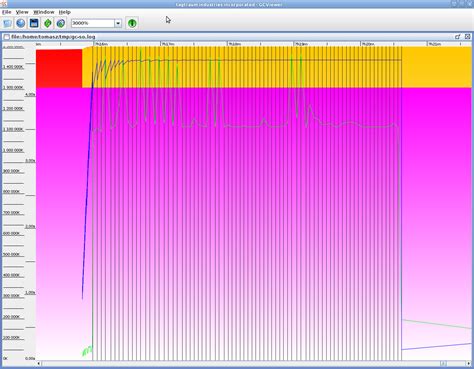Click the Open URL globe icon

click(x=21, y=23)
